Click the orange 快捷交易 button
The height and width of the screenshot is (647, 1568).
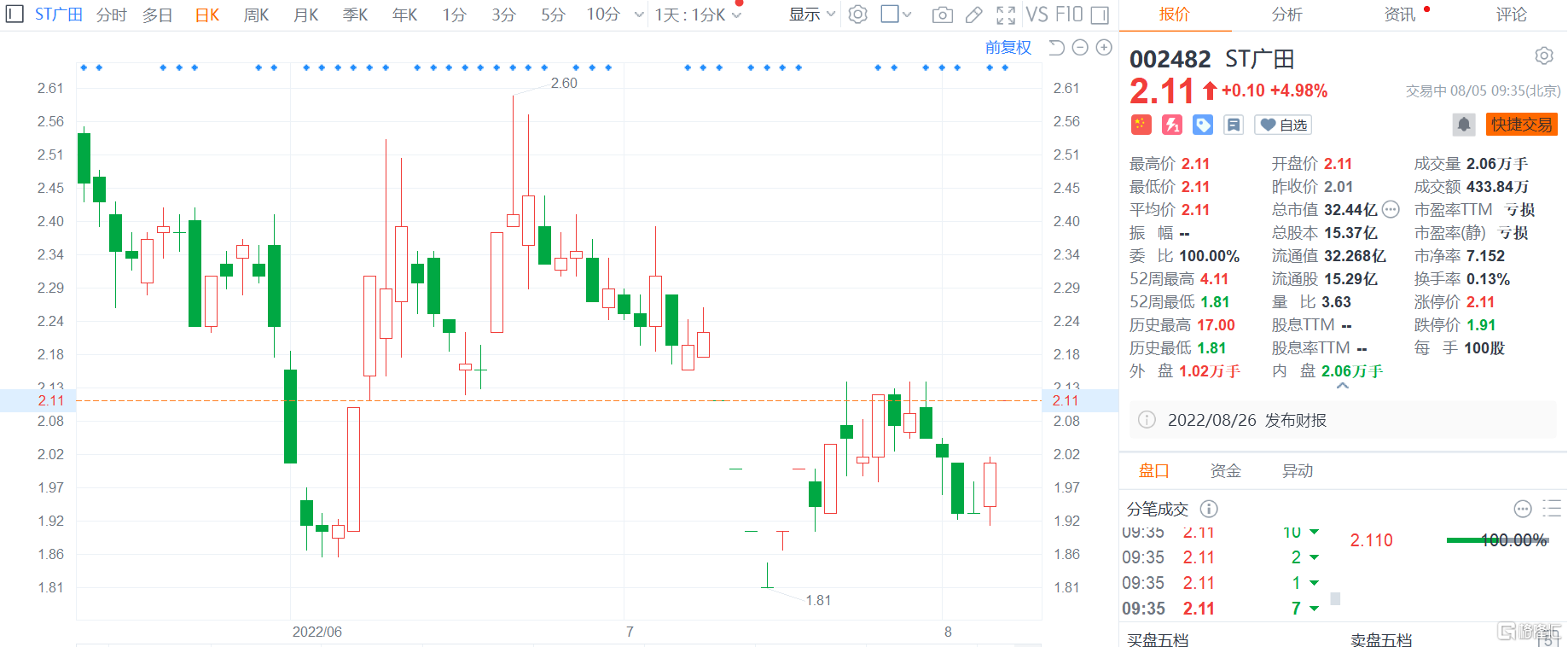[1521, 125]
